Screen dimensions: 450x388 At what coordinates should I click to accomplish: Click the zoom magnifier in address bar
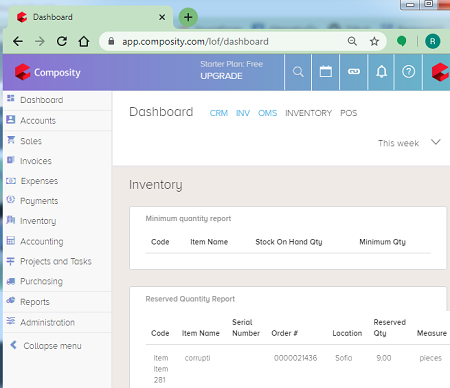[352, 41]
